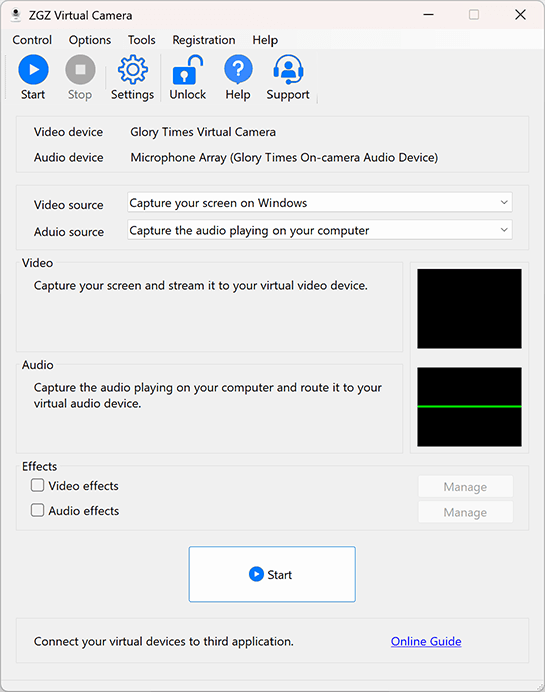The image size is (545, 692).
Task: Click the large Start button at bottom
Action: click(x=272, y=574)
